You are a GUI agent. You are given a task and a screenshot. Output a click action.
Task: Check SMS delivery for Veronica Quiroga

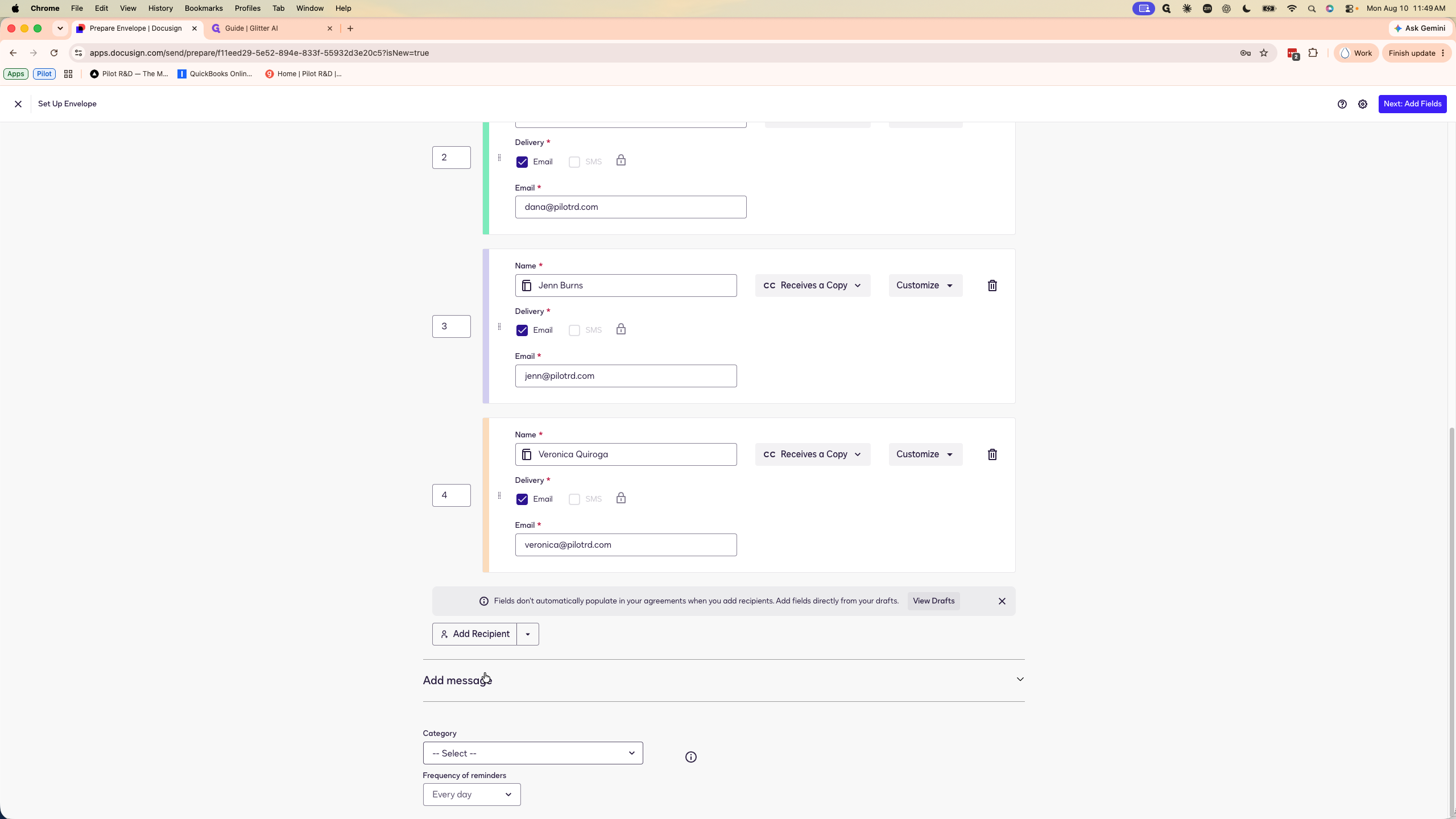[574, 499]
